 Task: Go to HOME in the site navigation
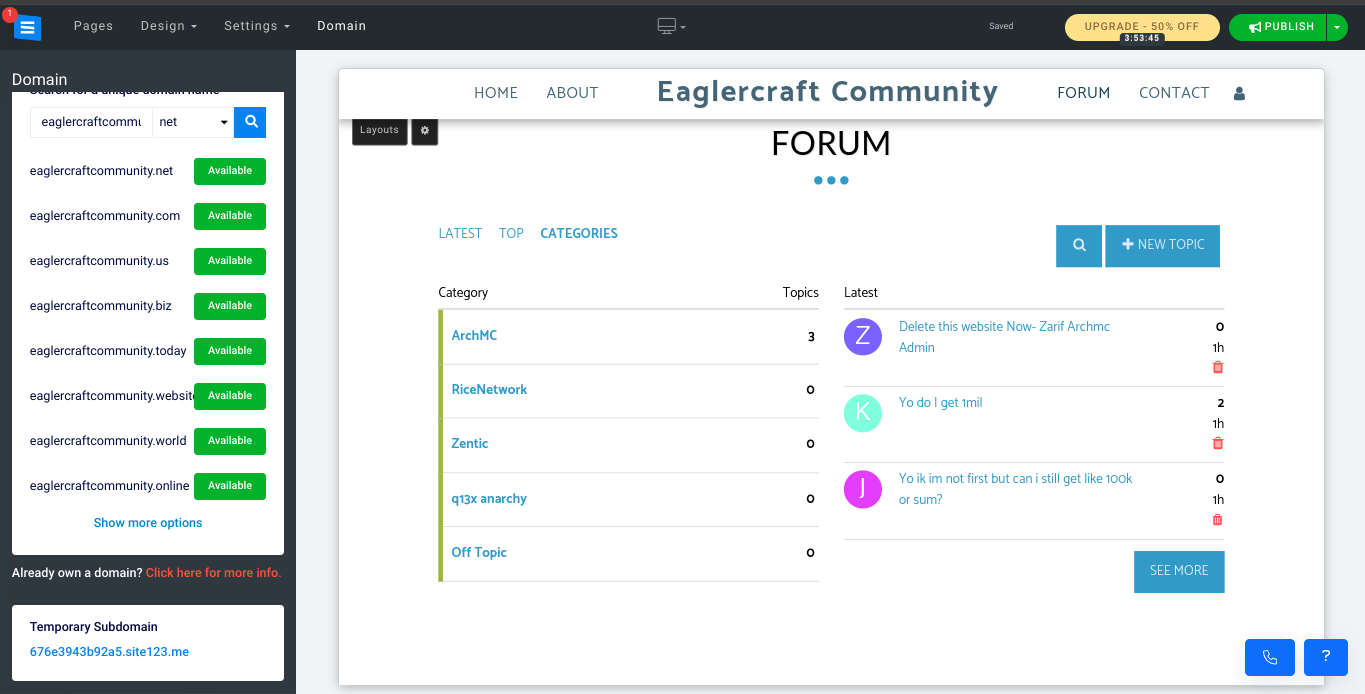496,93
